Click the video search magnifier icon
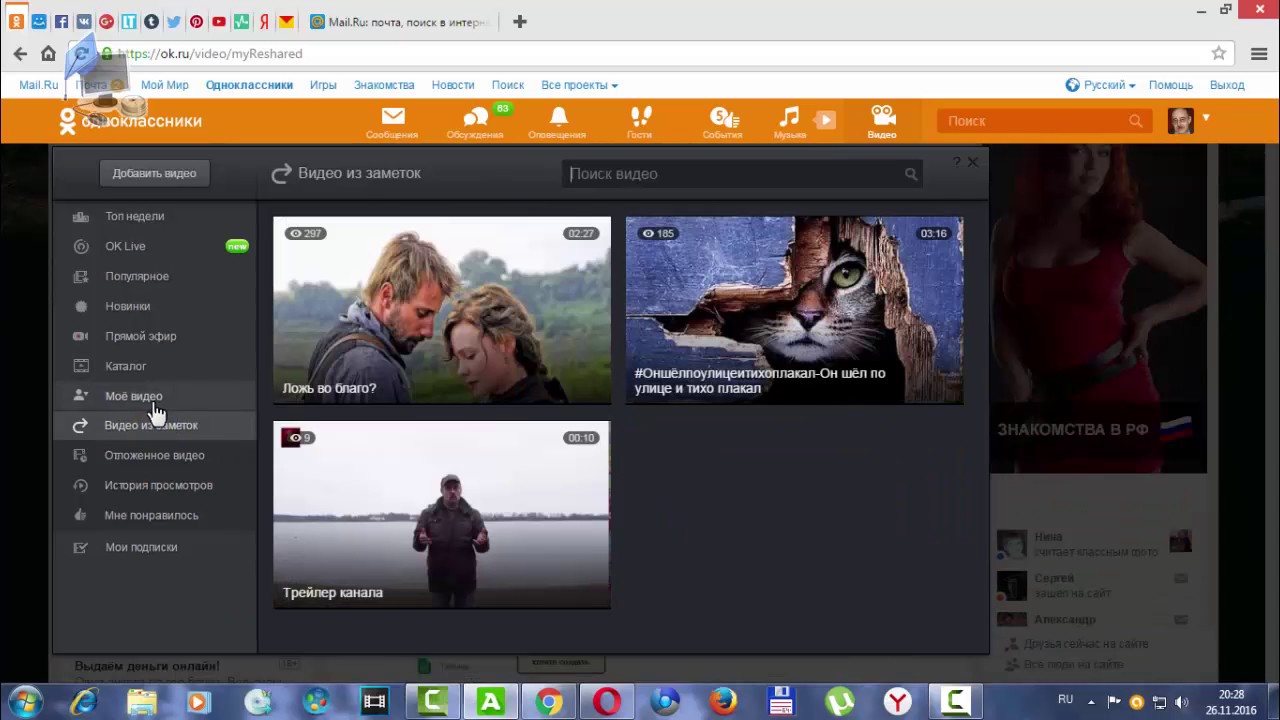The height and width of the screenshot is (720, 1280). click(911, 174)
